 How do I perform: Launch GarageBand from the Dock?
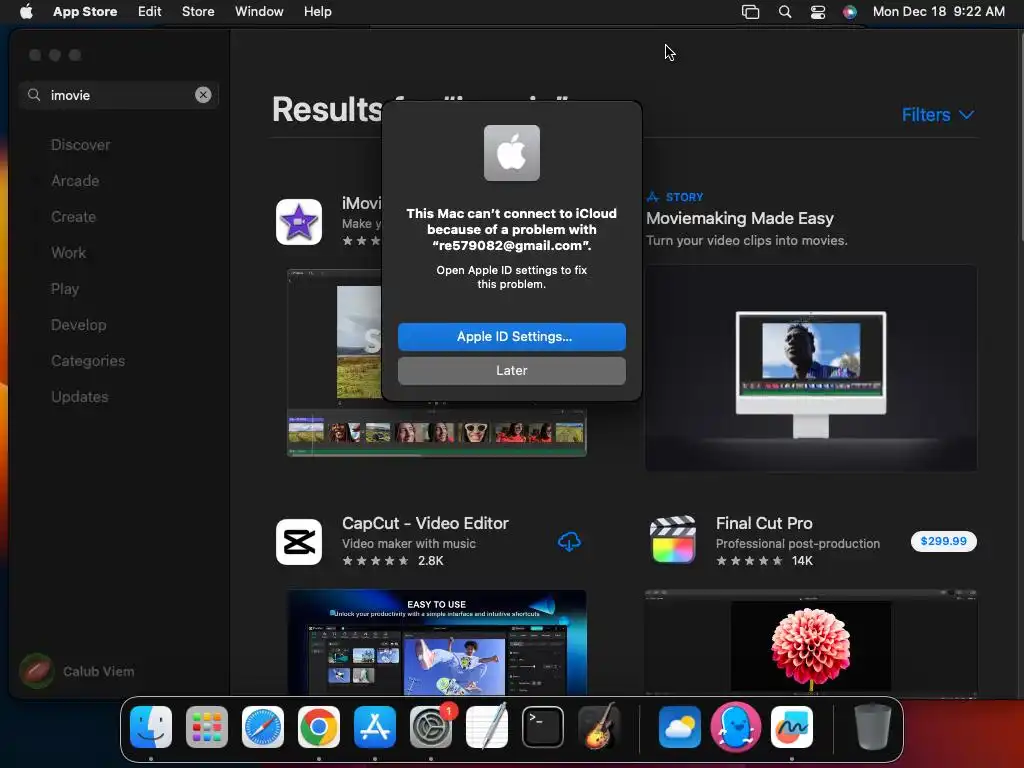pyautogui.click(x=599, y=727)
